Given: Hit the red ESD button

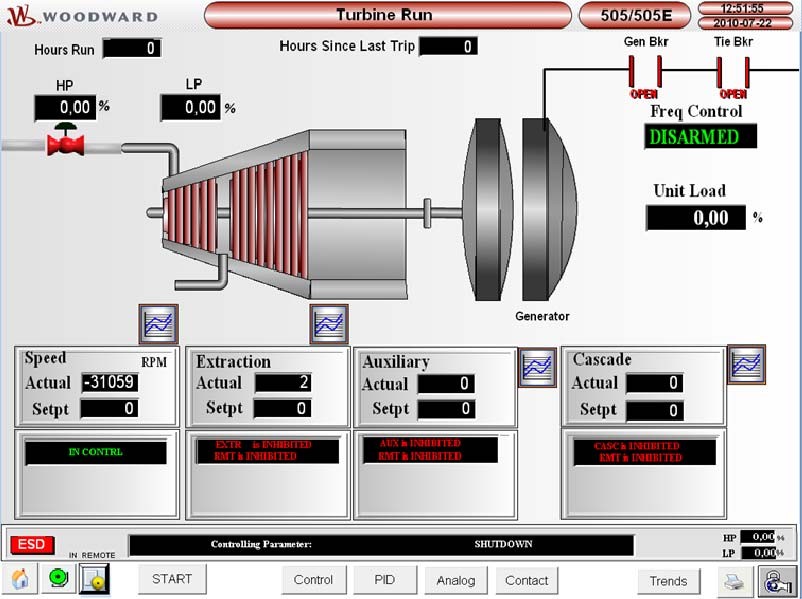Looking at the screenshot, I should click(32, 545).
